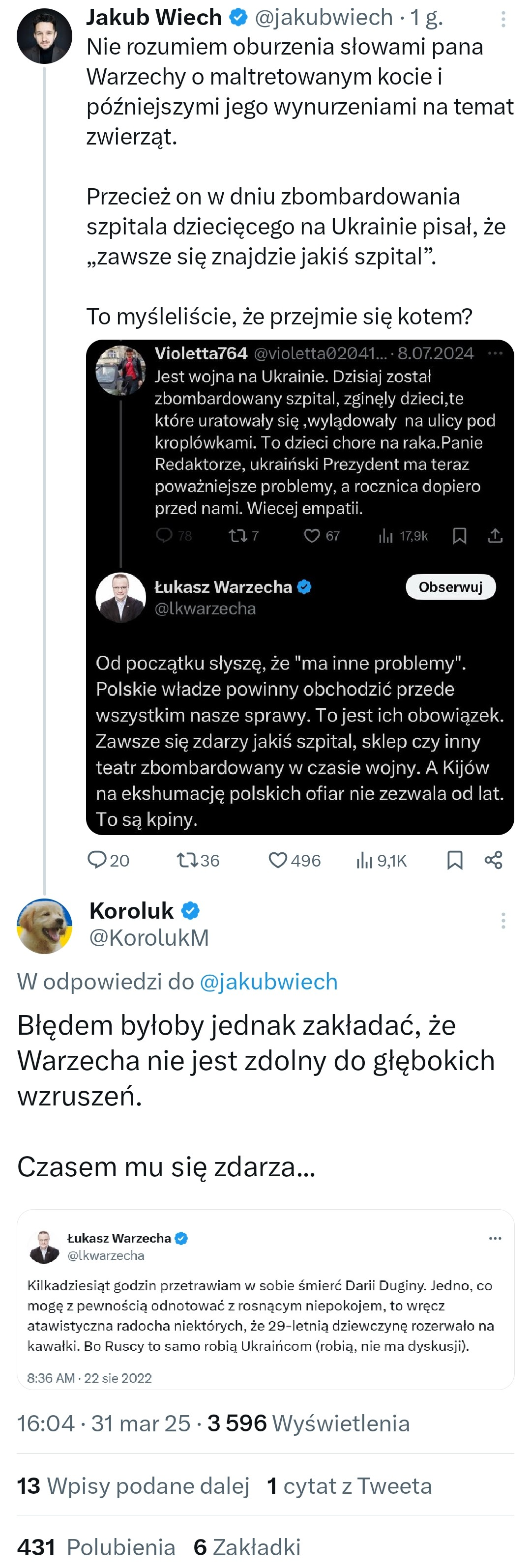Like Jakub Wiech's tweet with heart icon
The width and height of the screenshot is (531, 1568).
point(278,860)
